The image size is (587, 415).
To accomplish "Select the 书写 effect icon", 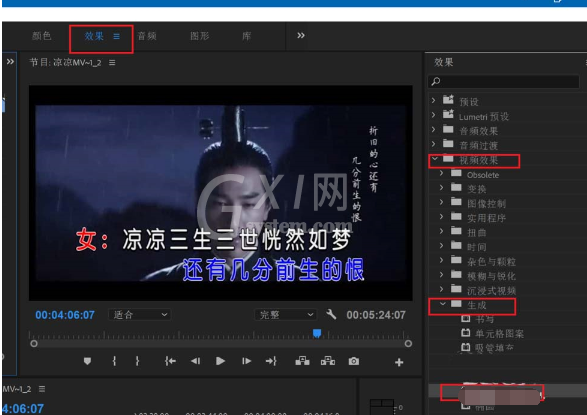I will [x=465, y=318].
